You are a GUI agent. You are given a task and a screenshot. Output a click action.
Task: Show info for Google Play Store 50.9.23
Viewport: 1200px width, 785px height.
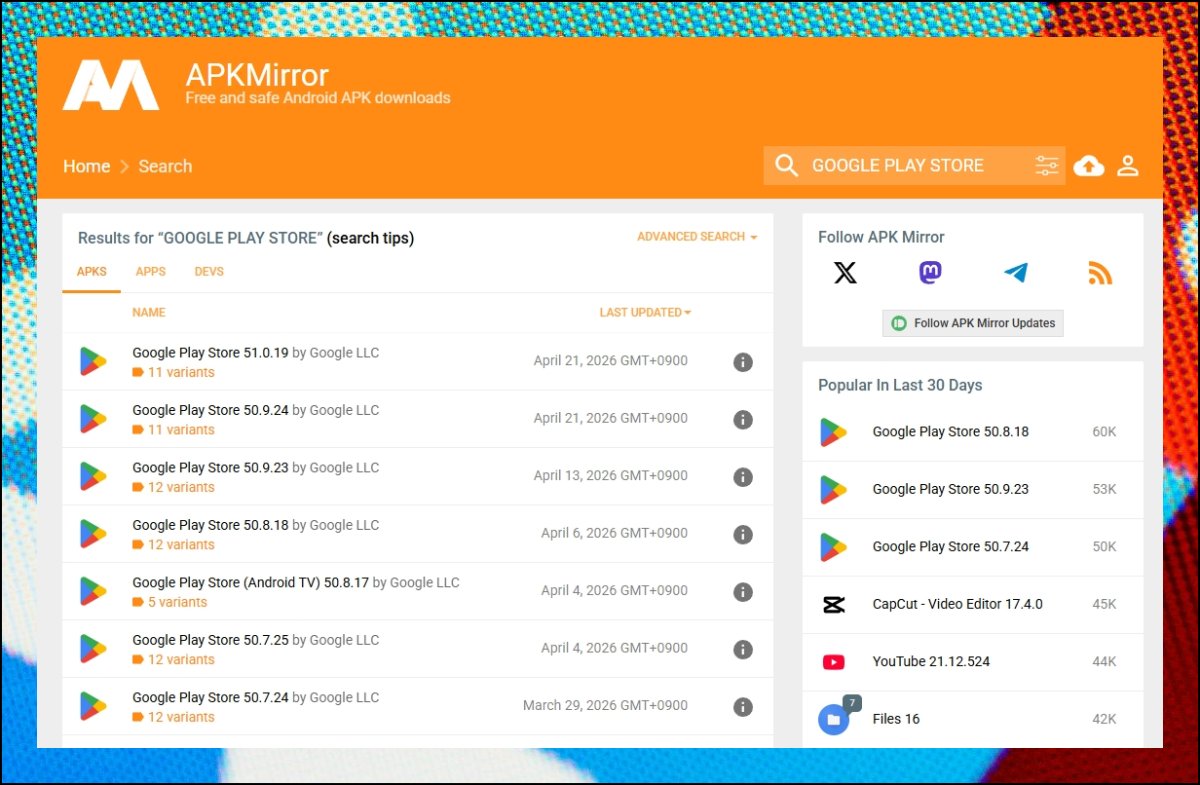(743, 477)
